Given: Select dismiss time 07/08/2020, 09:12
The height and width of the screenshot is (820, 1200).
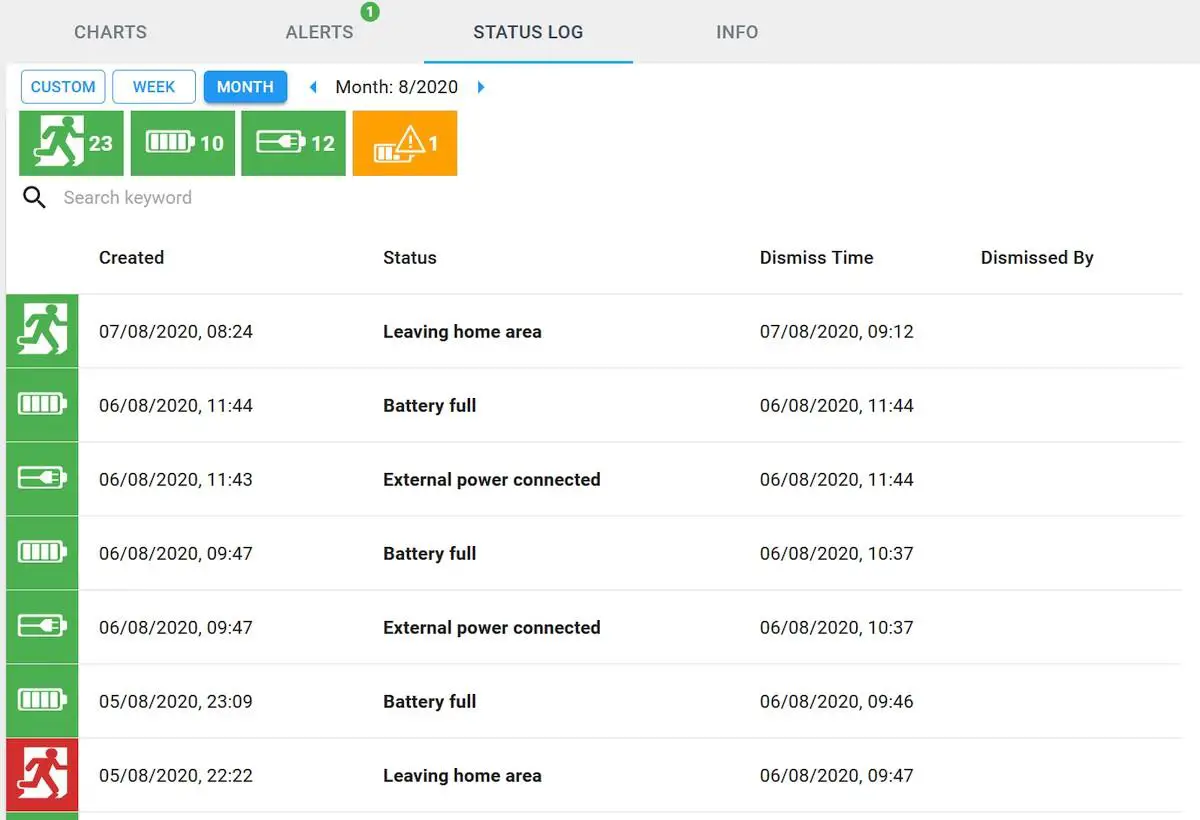Looking at the screenshot, I should tap(837, 331).
